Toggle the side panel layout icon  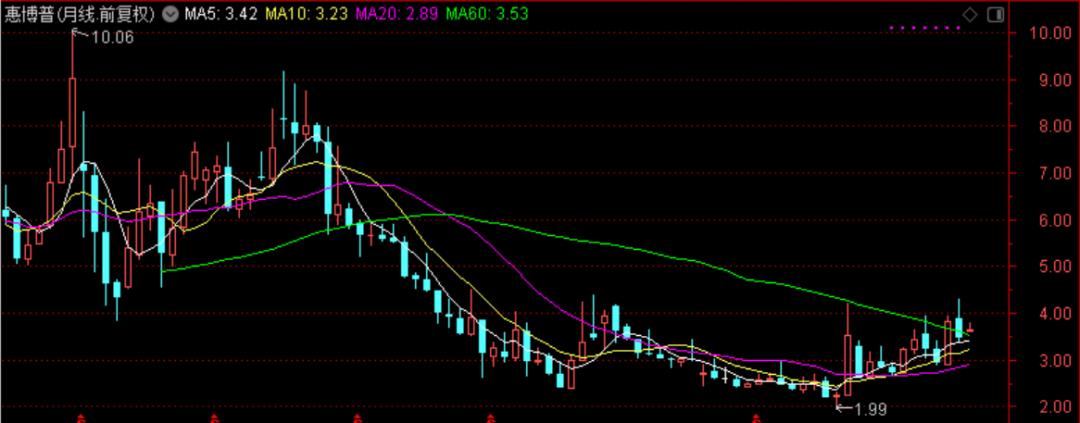(x=995, y=14)
